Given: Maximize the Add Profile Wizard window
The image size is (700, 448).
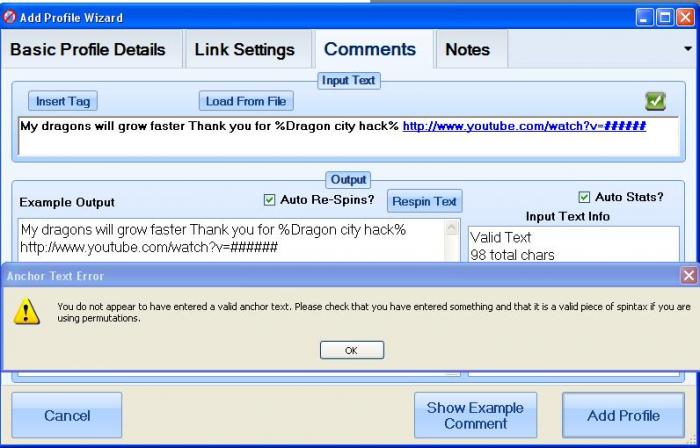Looking at the screenshot, I should [x=665, y=17].
